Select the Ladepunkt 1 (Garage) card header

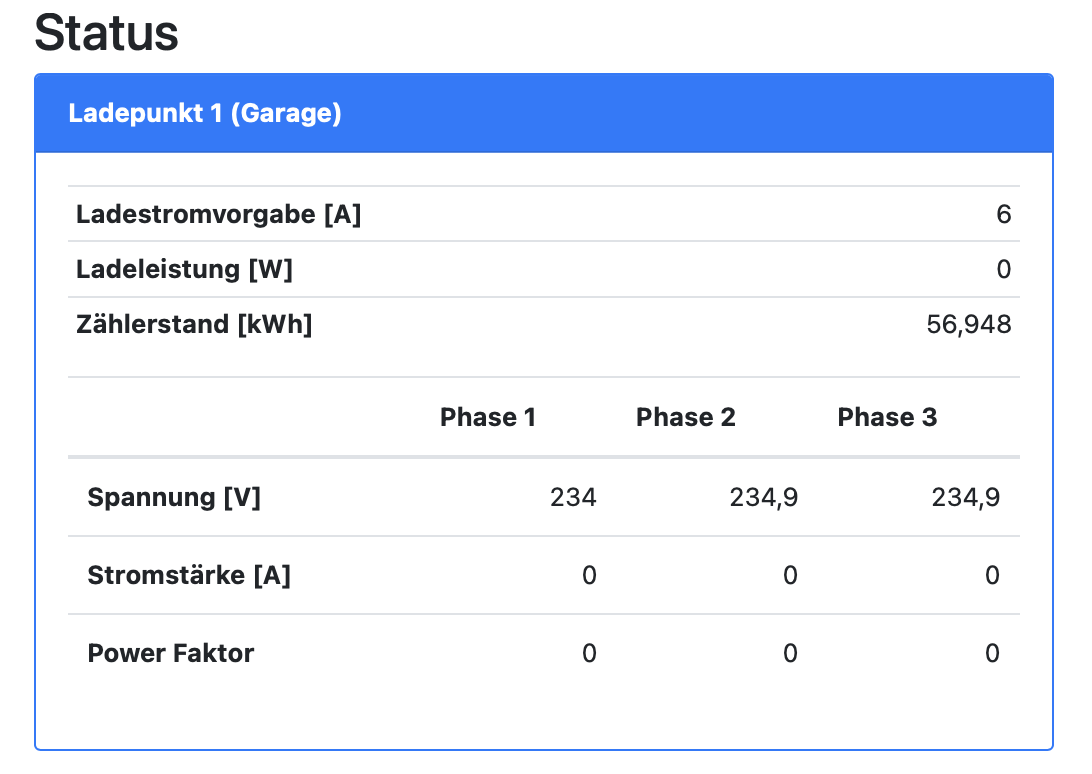205,113
